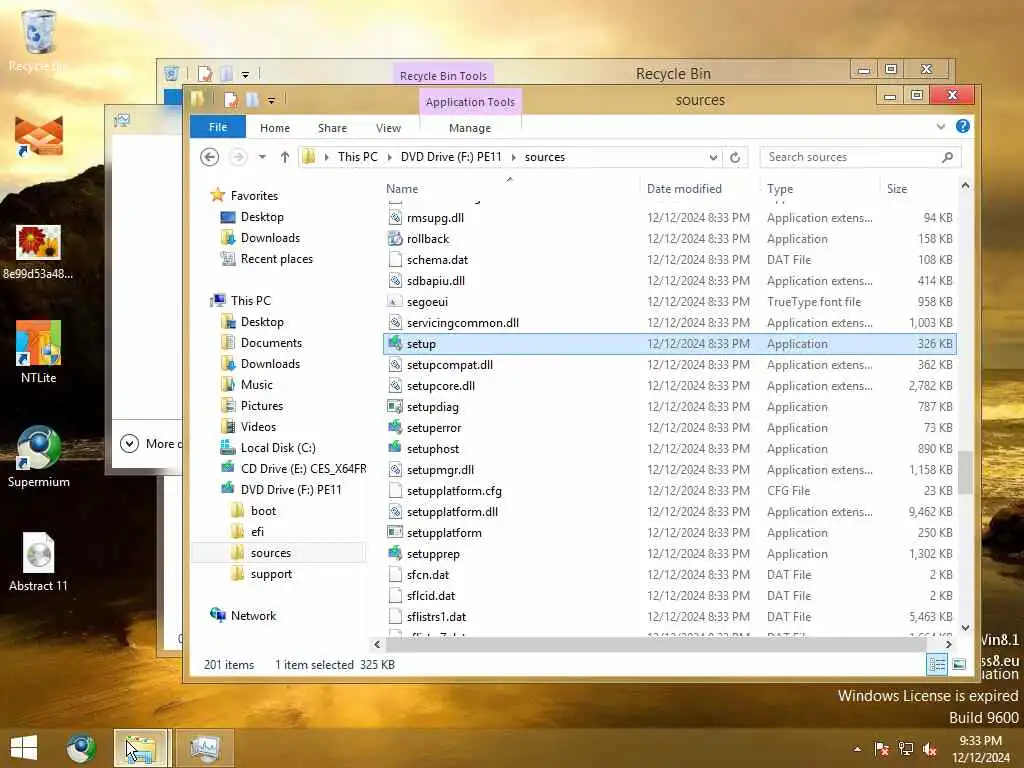Open Documents in navigation pane
1024x768 pixels.
pos(271,342)
